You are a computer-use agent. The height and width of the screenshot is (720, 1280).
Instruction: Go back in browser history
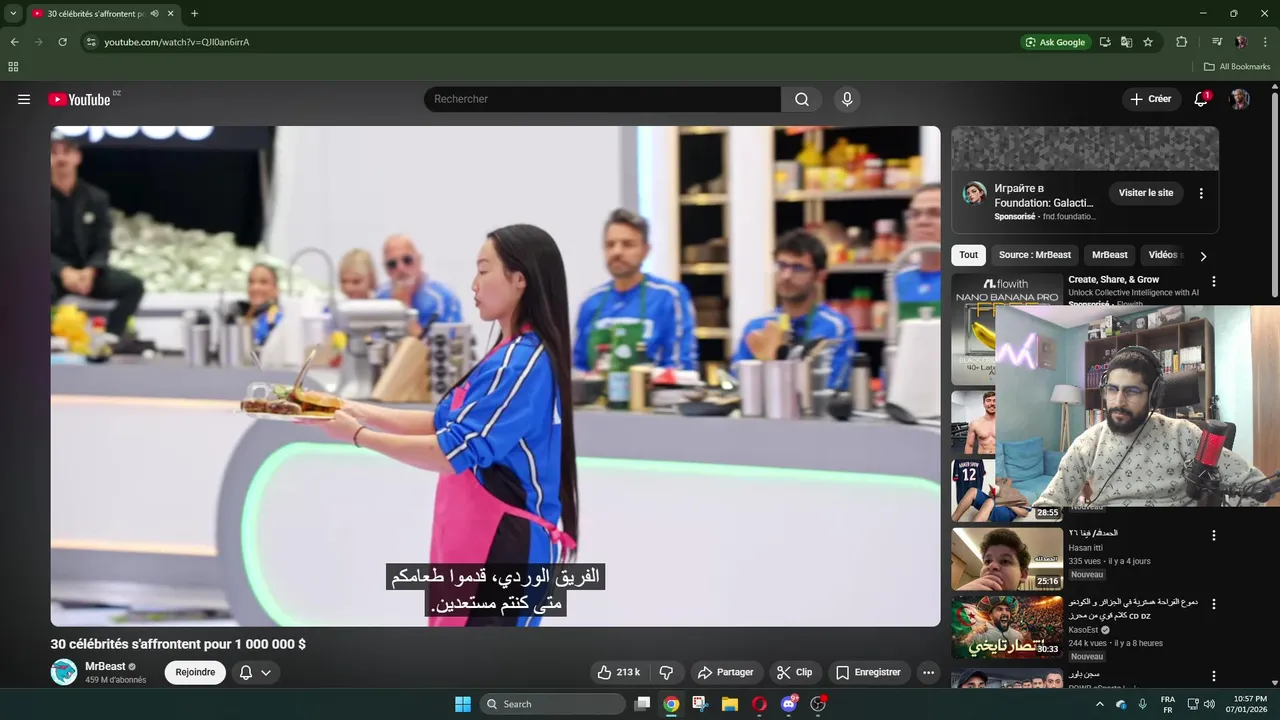tap(14, 42)
